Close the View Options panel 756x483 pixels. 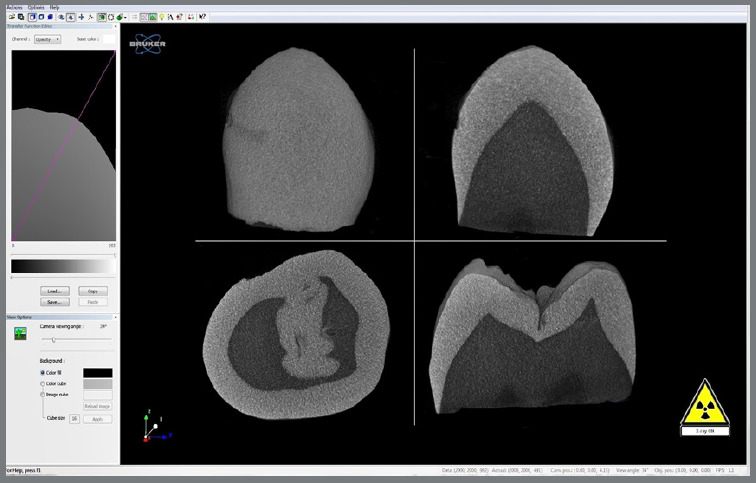(x=115, y=317)
